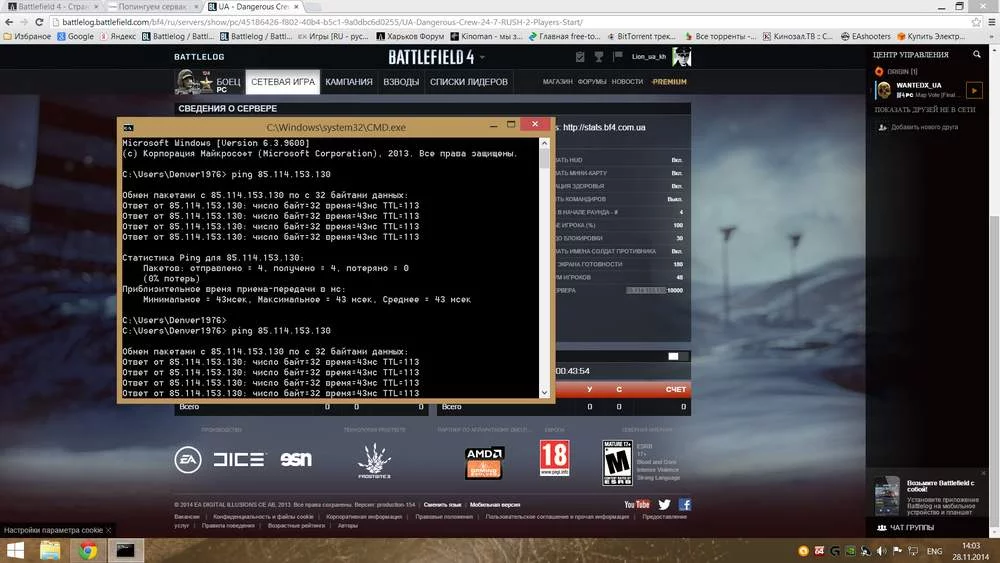Click the НОВОСТИ link
Image resolution: width=1000 pixels, height=563 pixels.
pos(627,82)
